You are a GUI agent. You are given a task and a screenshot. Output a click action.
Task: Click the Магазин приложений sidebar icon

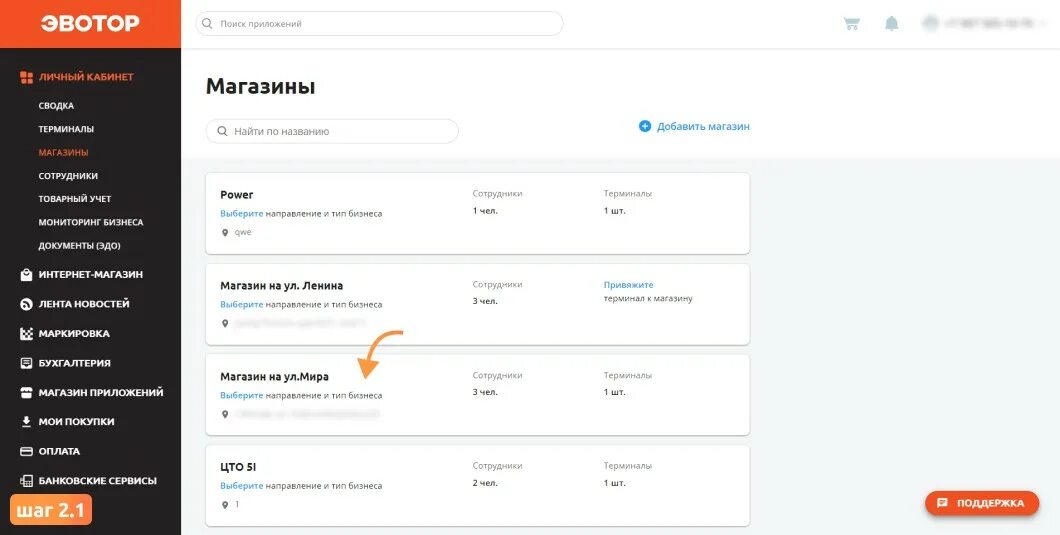coord(27,393)
